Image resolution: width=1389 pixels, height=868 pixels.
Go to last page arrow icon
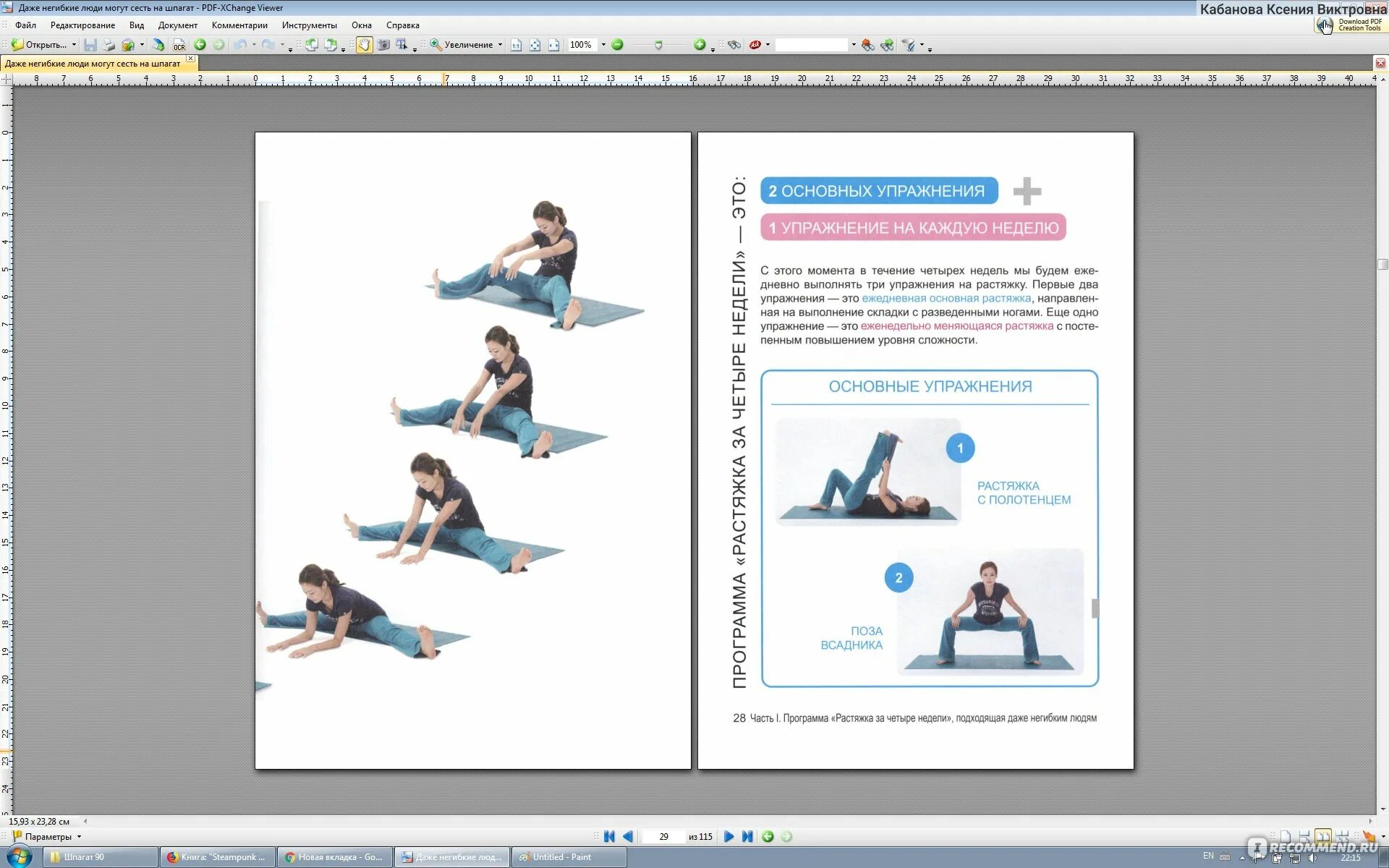click(x=747, y=837)
